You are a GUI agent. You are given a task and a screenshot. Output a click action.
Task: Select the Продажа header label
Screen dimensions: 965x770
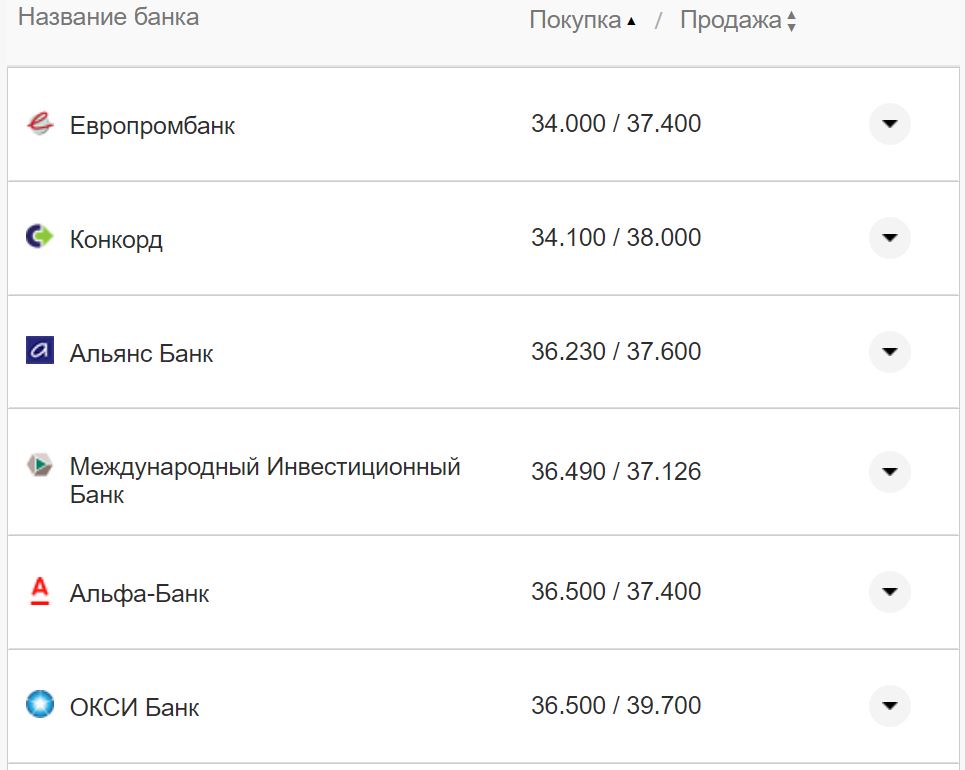pos(729,18)
